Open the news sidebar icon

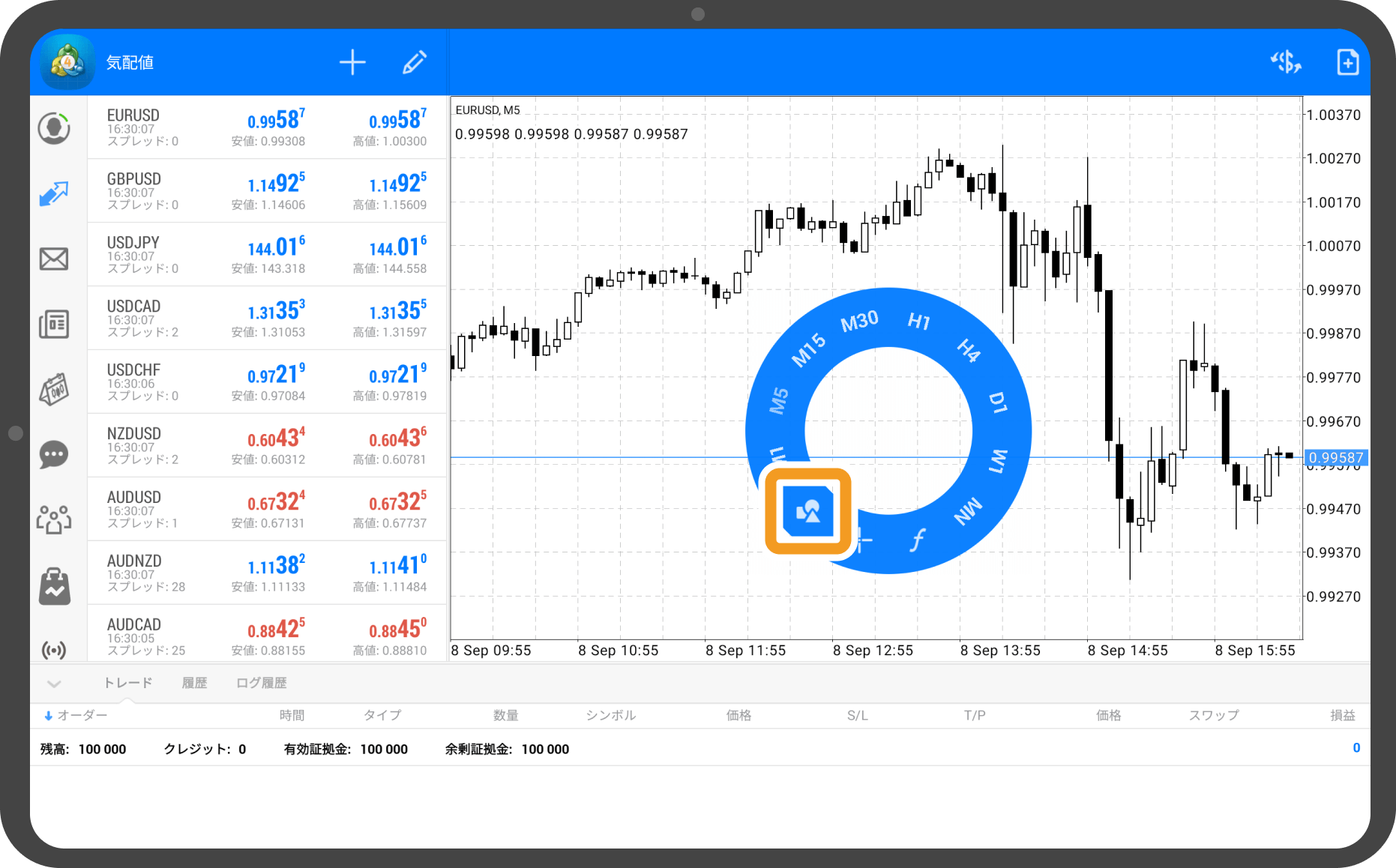54,324
